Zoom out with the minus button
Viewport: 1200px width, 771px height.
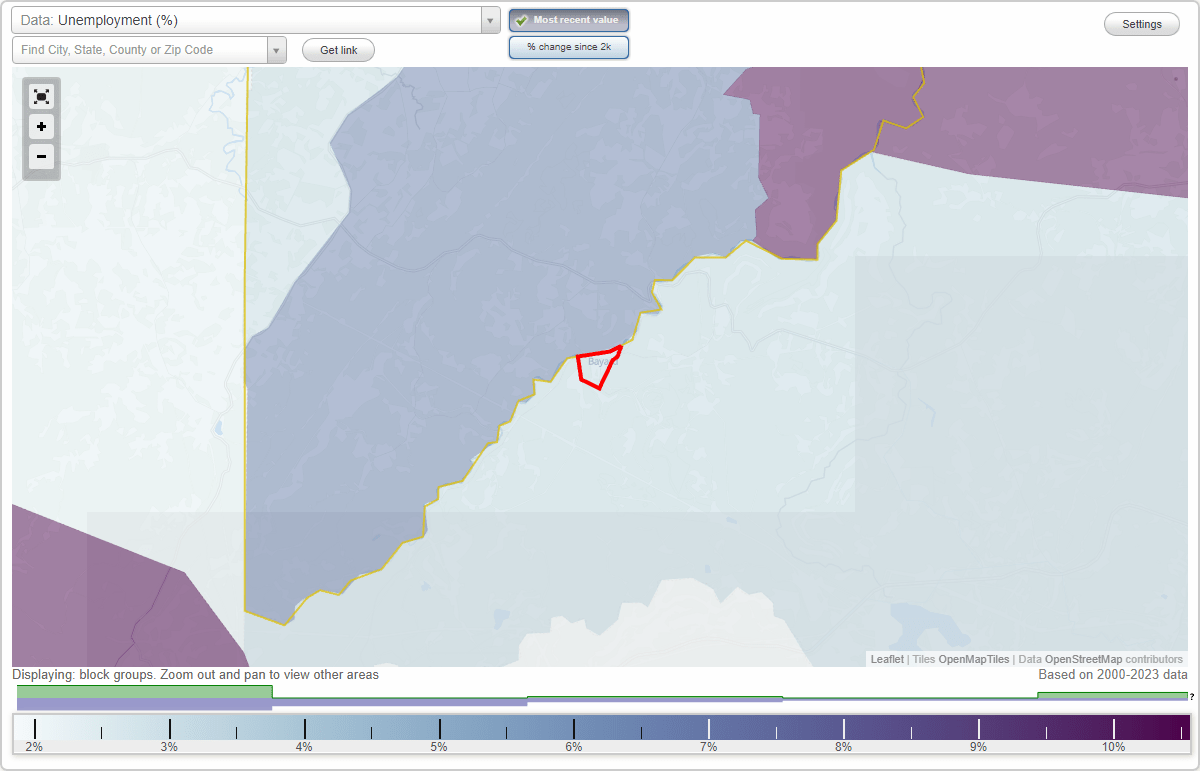click(x=41, y=156)
